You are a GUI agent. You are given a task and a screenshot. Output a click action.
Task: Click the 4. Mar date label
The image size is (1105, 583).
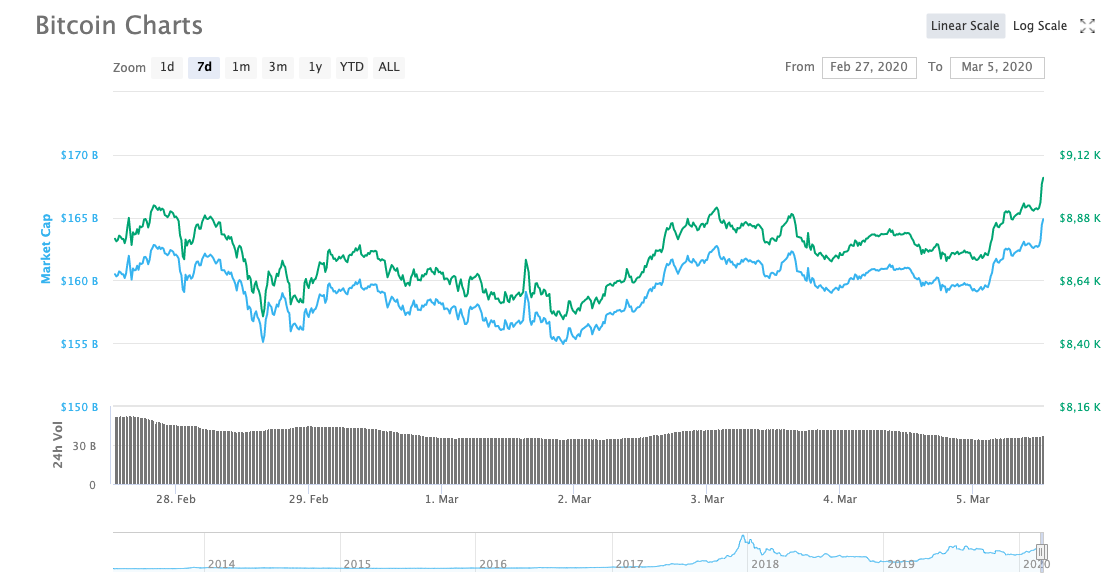[x=839, y=499]
